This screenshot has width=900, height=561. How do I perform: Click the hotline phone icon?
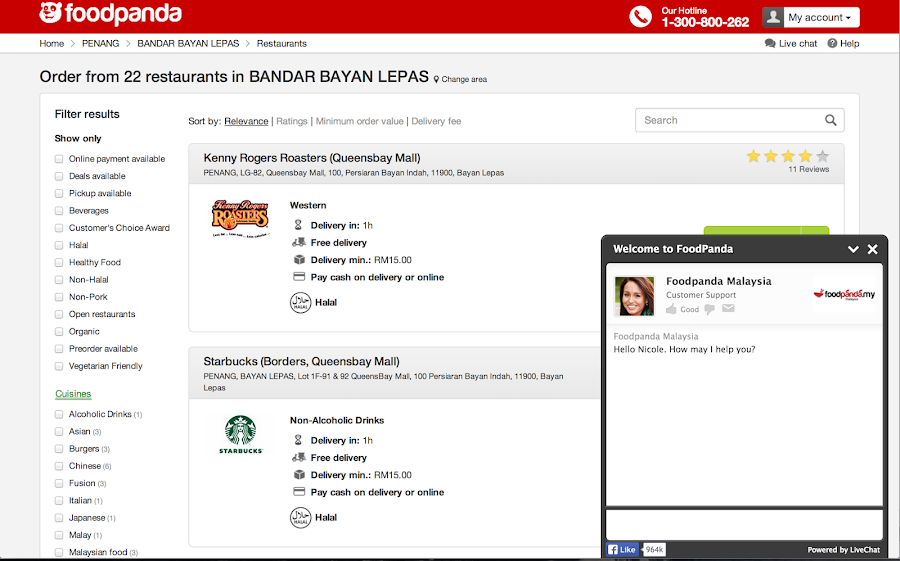click(x=641, y=17)
